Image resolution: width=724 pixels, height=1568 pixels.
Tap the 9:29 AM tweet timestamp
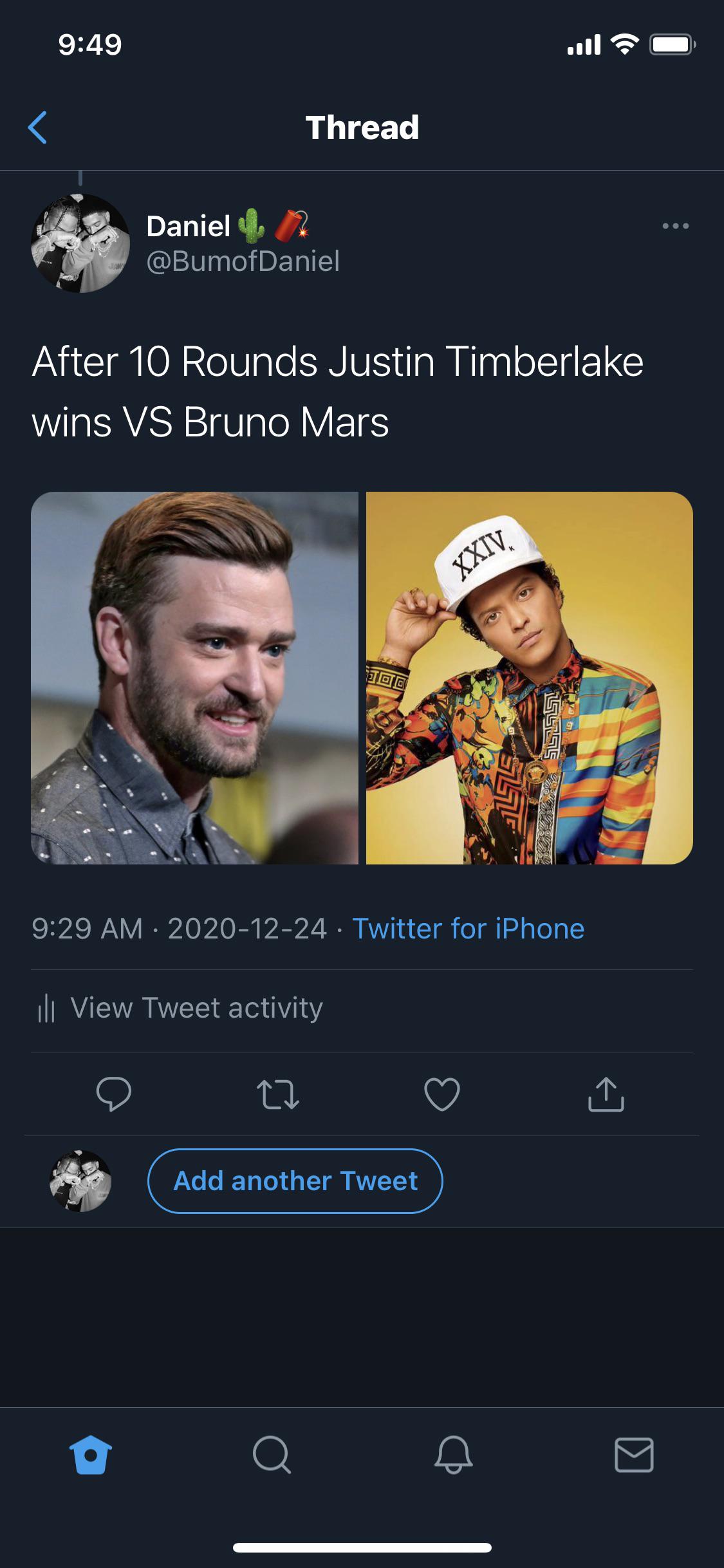(x=88, y=929)
